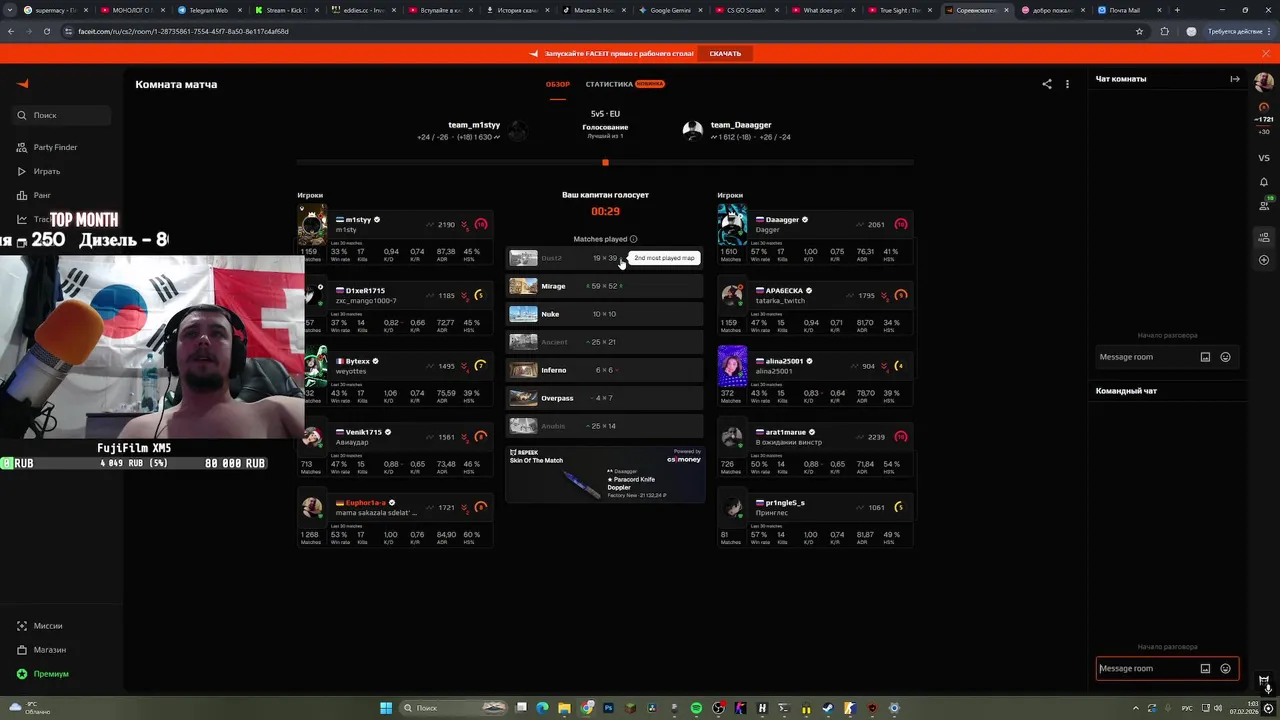Open player m1styy profile name
The height and width of the screenshot is (720, 1280).
pos(358,220)
